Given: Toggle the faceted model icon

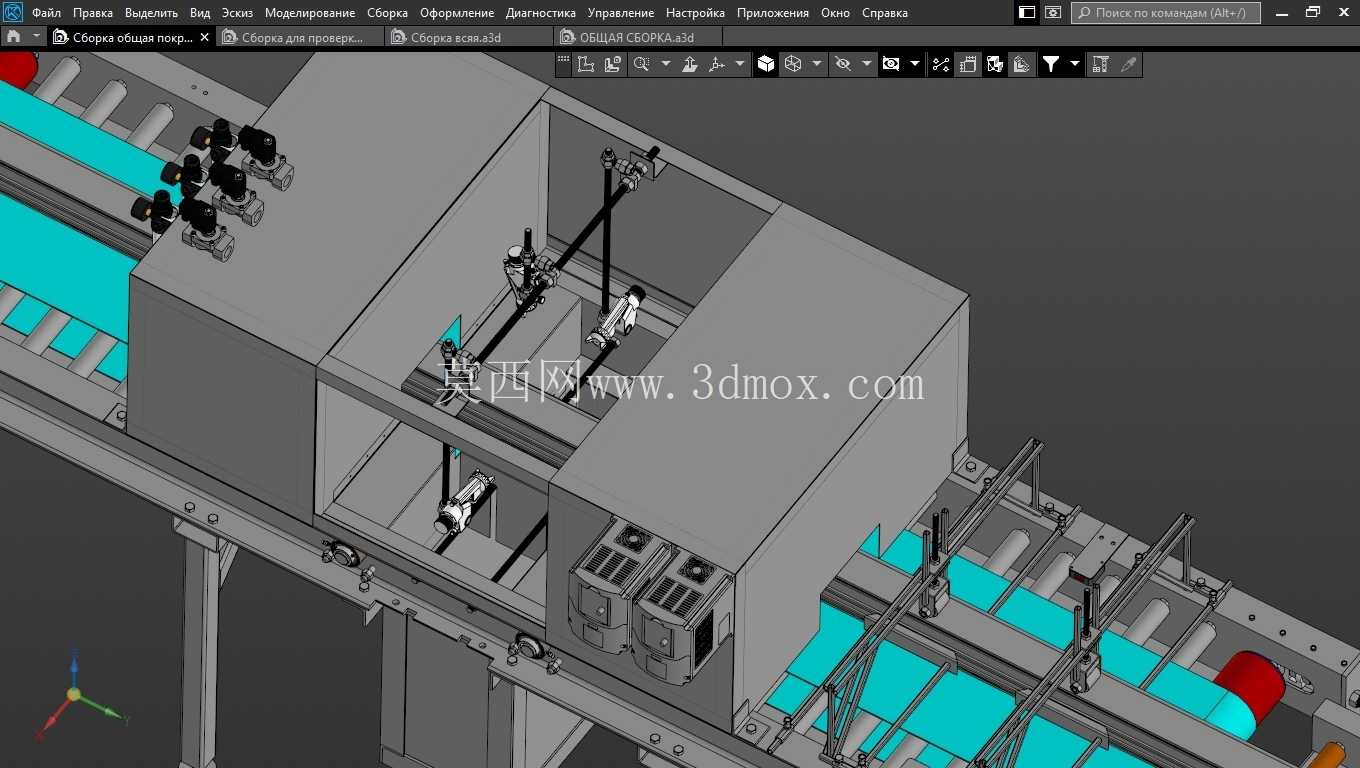Looking at the screenshot, I should pos(995,64).
